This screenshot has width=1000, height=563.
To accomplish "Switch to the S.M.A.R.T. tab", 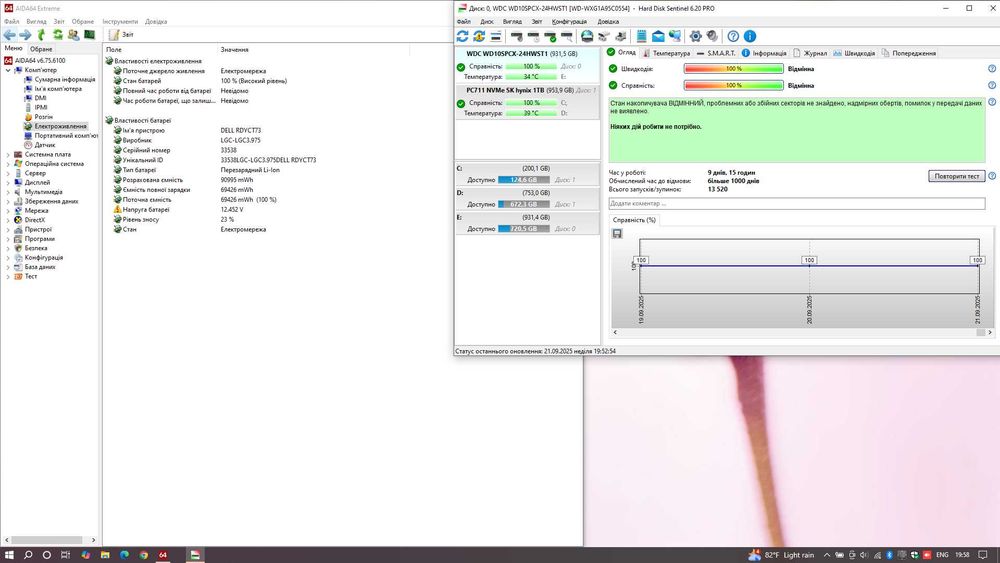I will pyautogui.click(x=716, y=53).
